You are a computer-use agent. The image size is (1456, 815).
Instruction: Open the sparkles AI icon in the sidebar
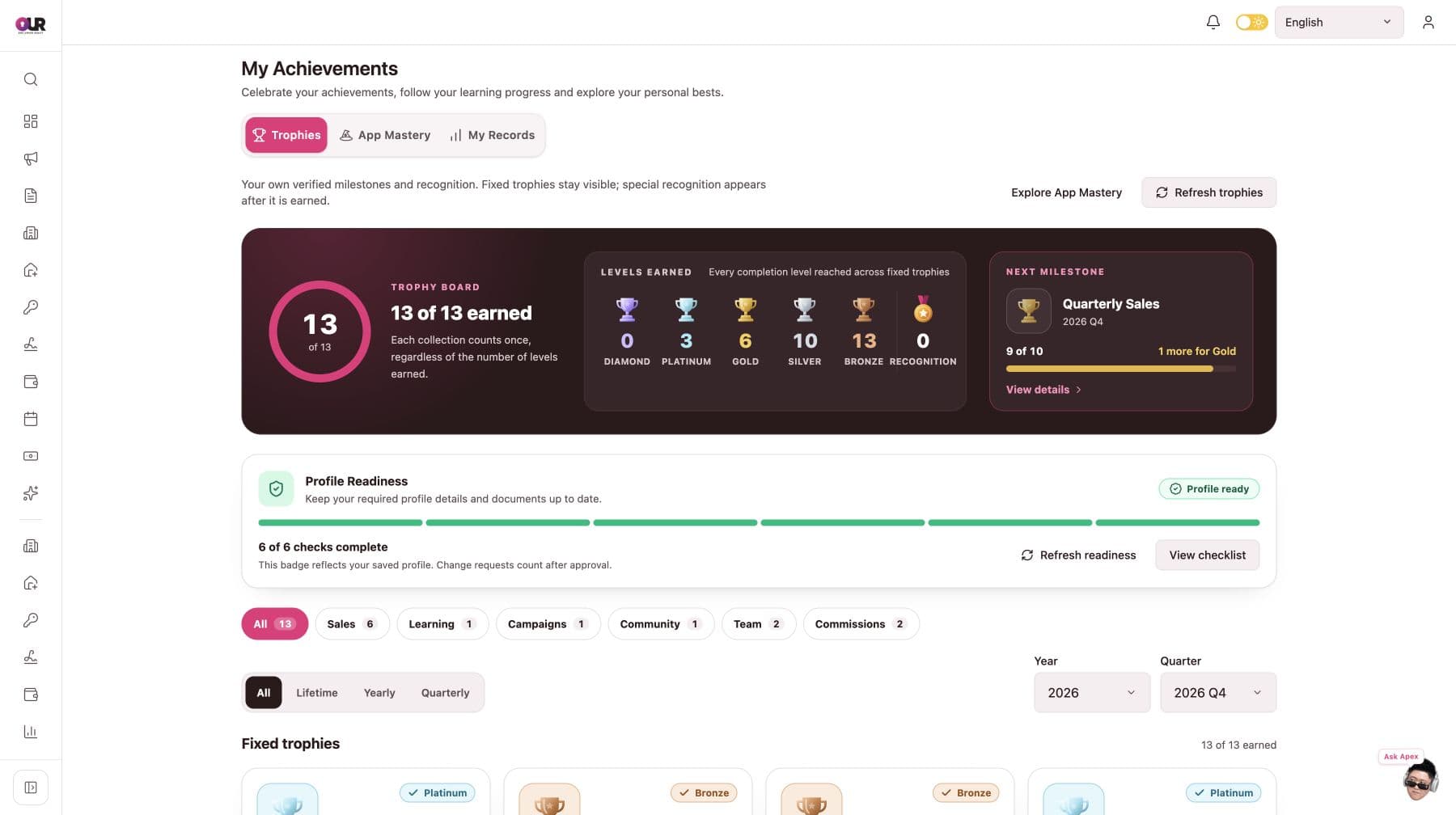tap(31, 493)
